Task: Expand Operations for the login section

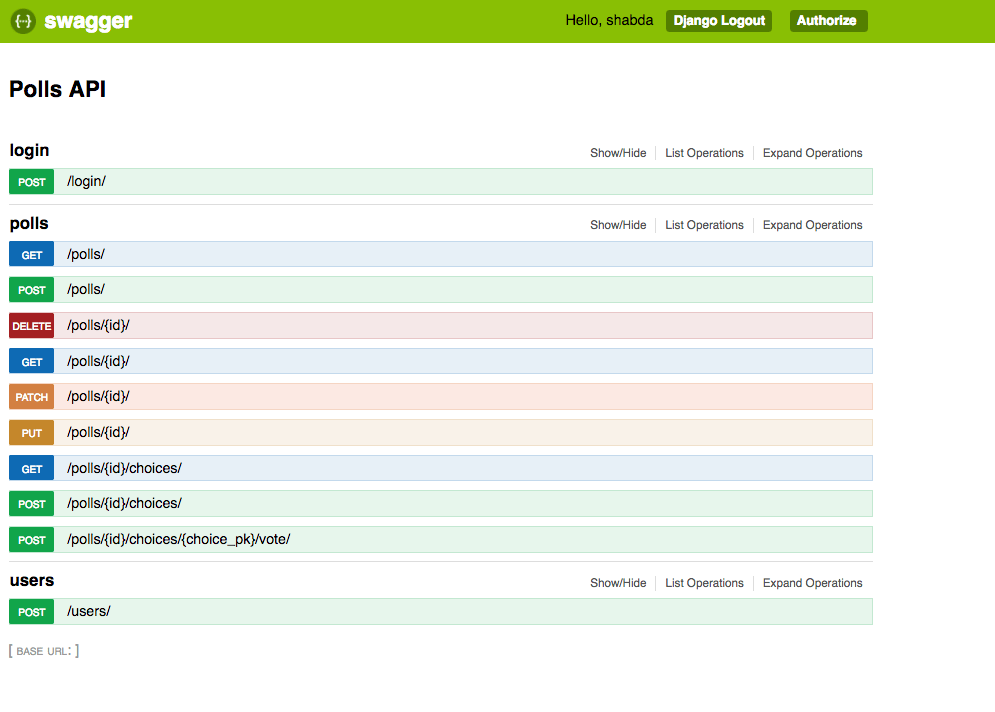Action: [x=812, y=152]
